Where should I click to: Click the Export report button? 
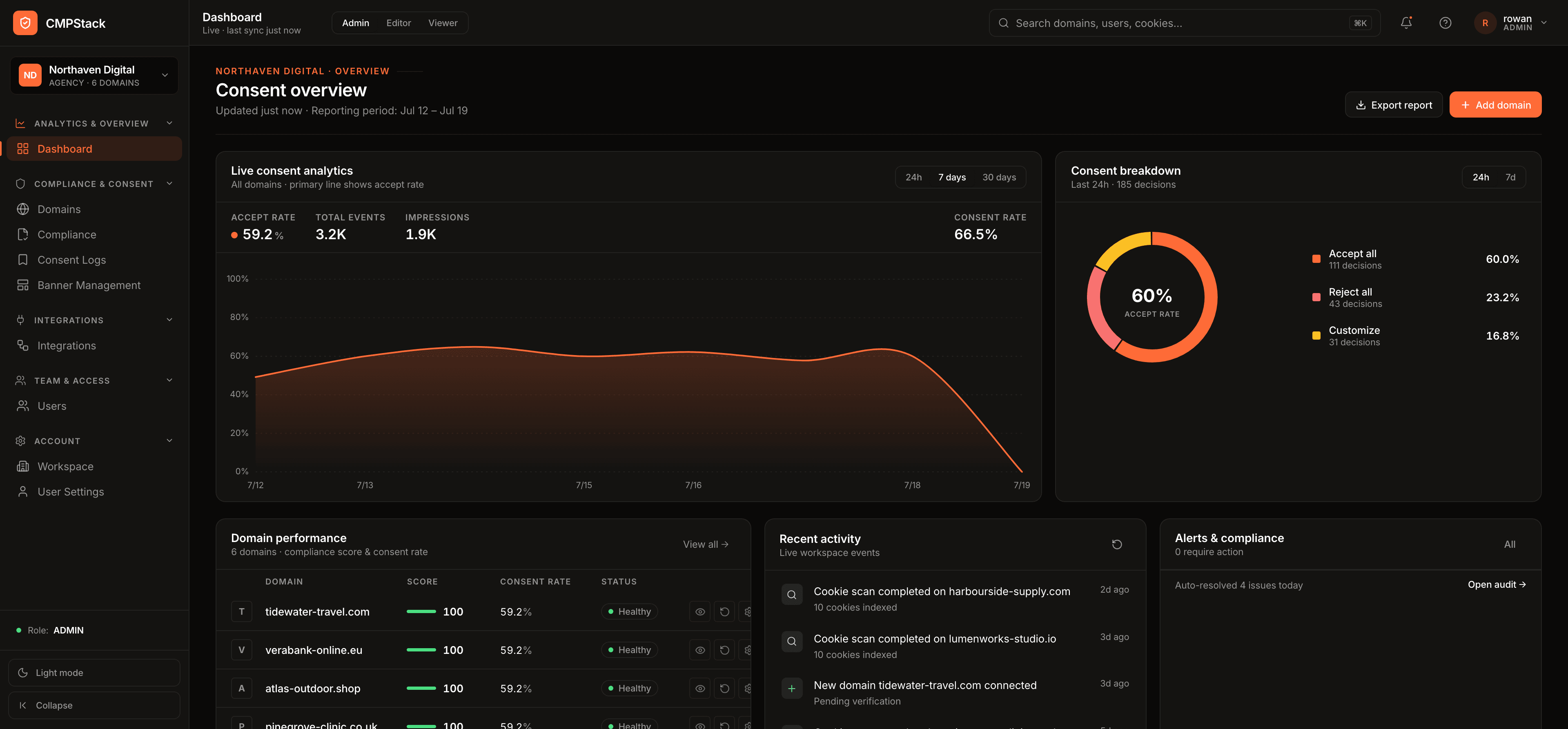coord(1393,104)
